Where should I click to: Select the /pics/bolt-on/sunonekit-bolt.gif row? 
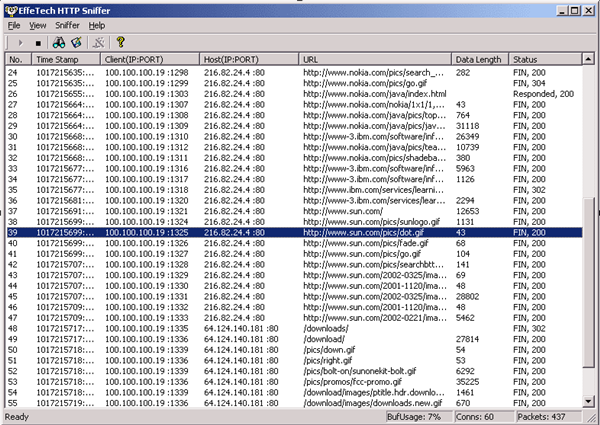295,371
